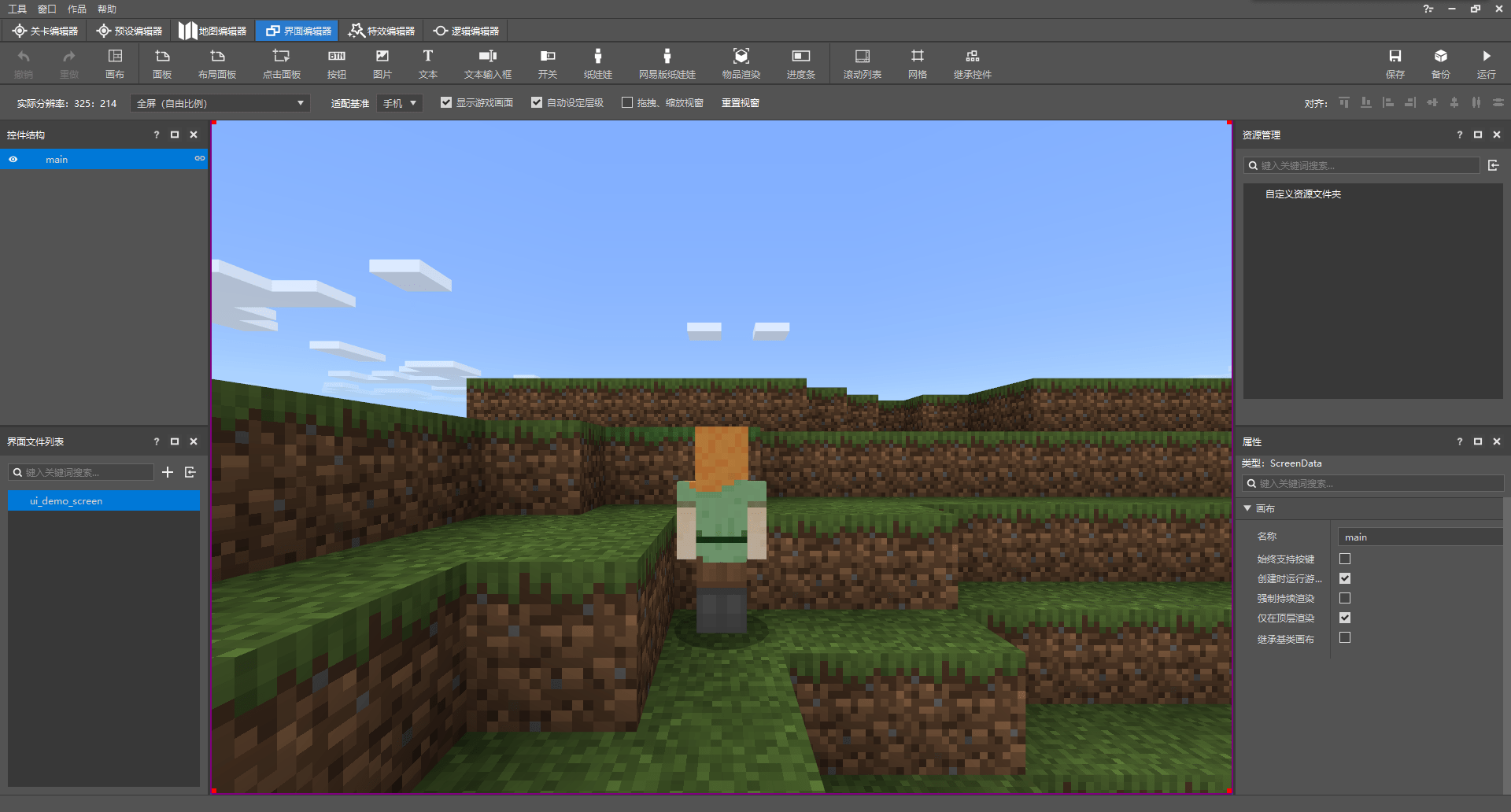The width and height of the screenshot is (1511, 812).
Task: Switch to 地图编辑器 tab
Action: (212, 31)
